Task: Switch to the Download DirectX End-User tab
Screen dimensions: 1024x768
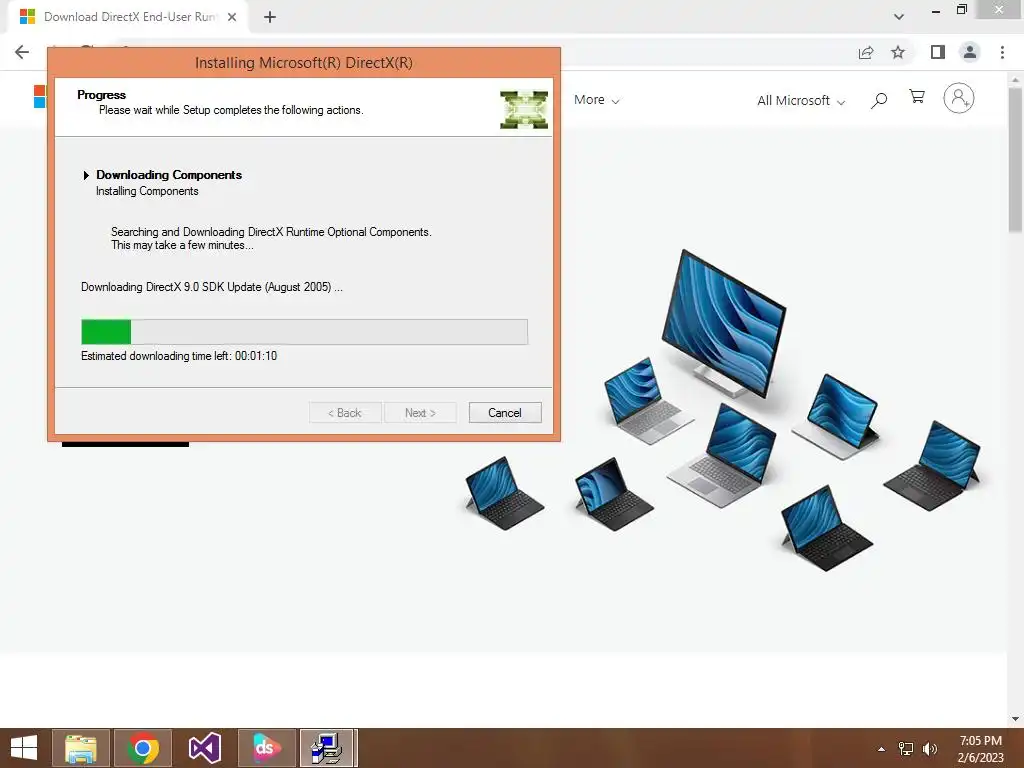Action: [x=129, y=17]
